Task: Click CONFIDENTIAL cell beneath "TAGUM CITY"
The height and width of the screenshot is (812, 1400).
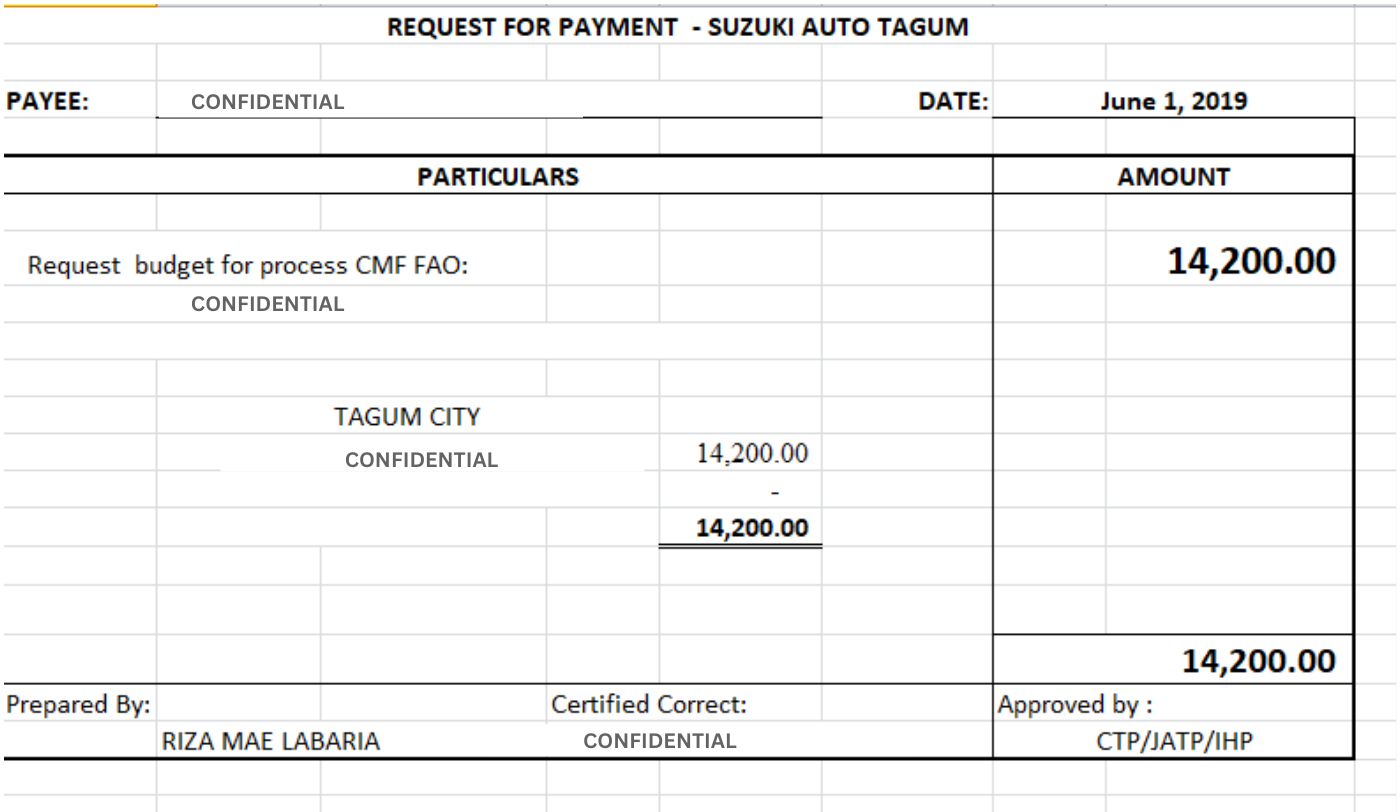Action: [x=421, y=460]
